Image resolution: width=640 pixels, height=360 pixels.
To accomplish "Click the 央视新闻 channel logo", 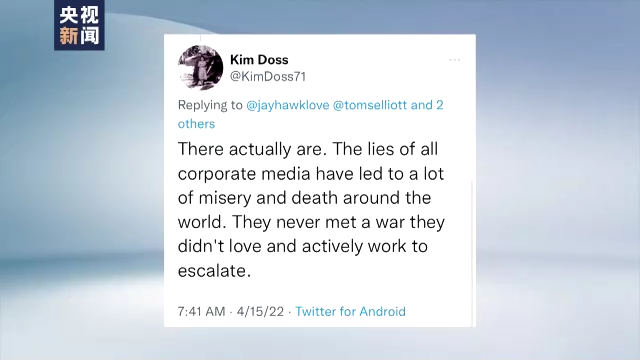I will coord(79,25).
